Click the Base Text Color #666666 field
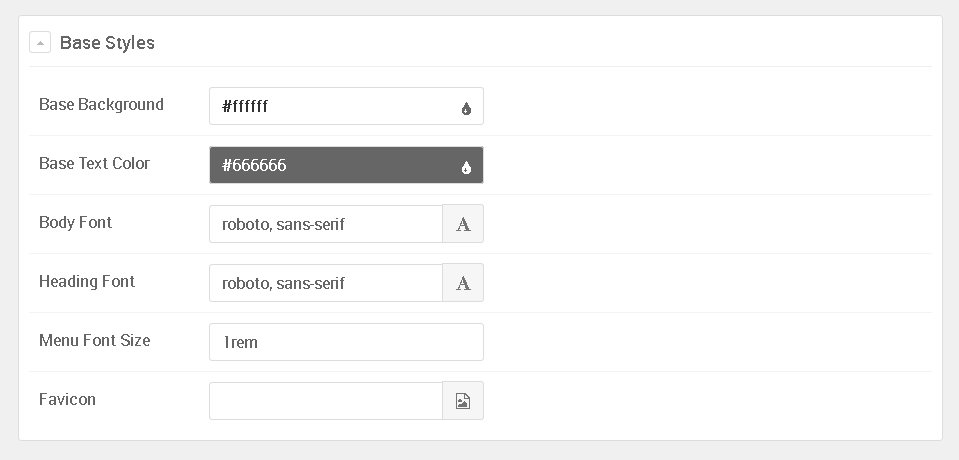Viewport: 959px width, 460px height. 330,165
